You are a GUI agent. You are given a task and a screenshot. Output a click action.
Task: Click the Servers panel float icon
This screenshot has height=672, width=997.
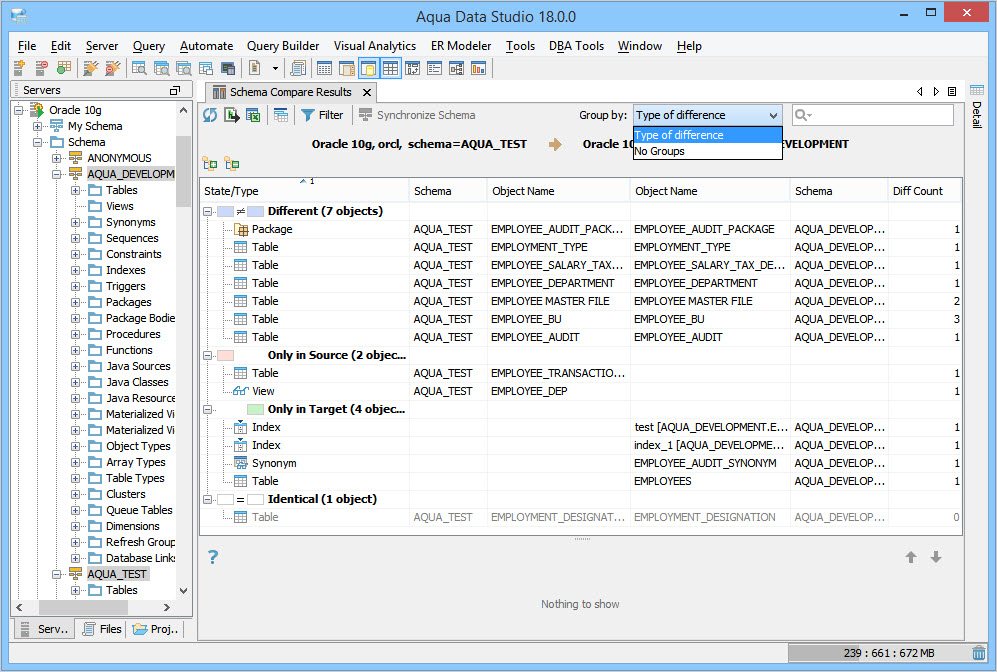tap(175, 90)
